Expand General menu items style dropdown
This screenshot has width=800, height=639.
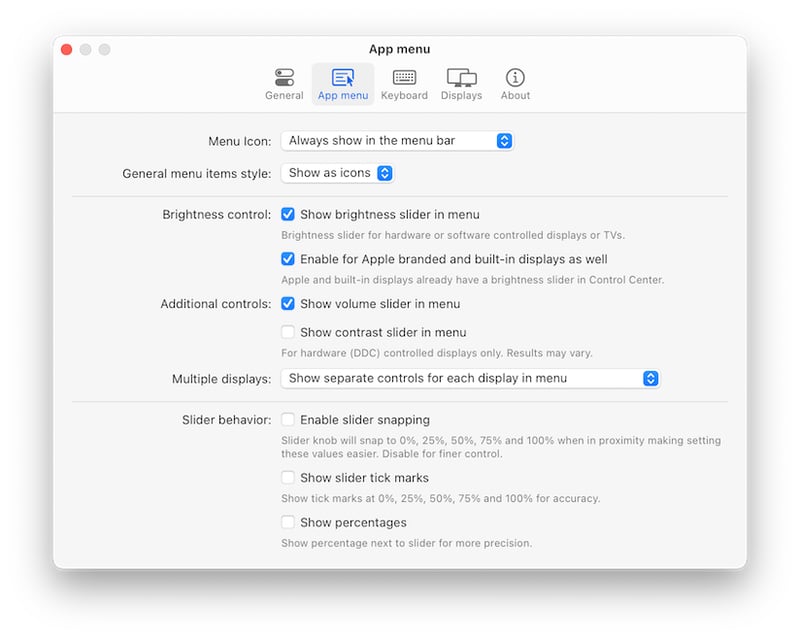pyautogui.click(x=337, y=173)
